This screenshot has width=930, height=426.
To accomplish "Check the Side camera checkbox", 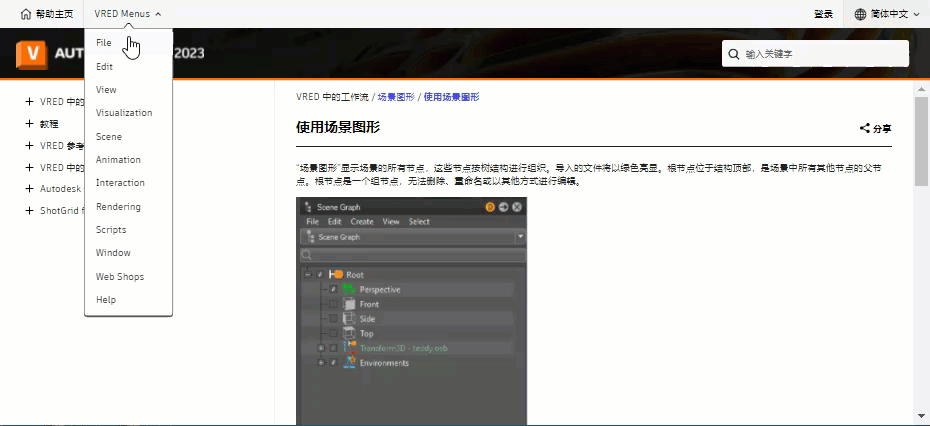I will (333, 319).
